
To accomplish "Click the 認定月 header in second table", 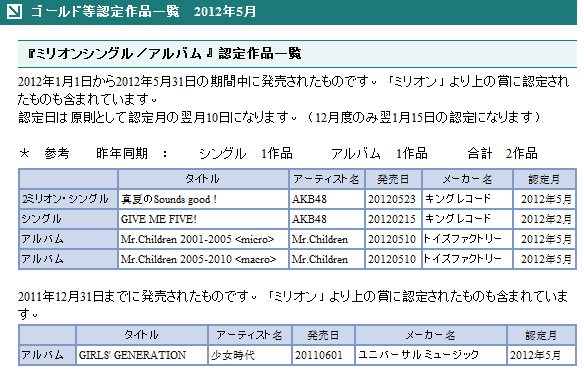I will tap(541, 335).
